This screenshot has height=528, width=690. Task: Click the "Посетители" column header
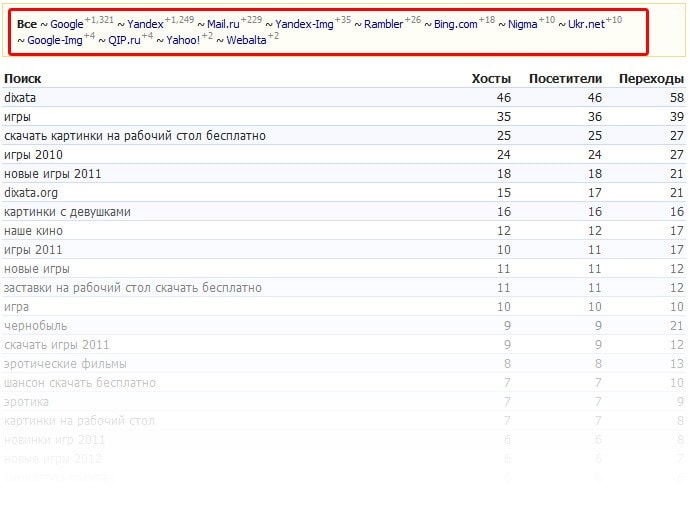pos(565,79)
